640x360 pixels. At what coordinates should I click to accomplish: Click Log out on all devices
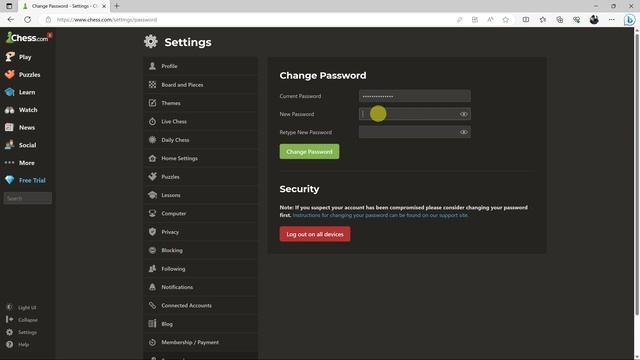(315, 234)
